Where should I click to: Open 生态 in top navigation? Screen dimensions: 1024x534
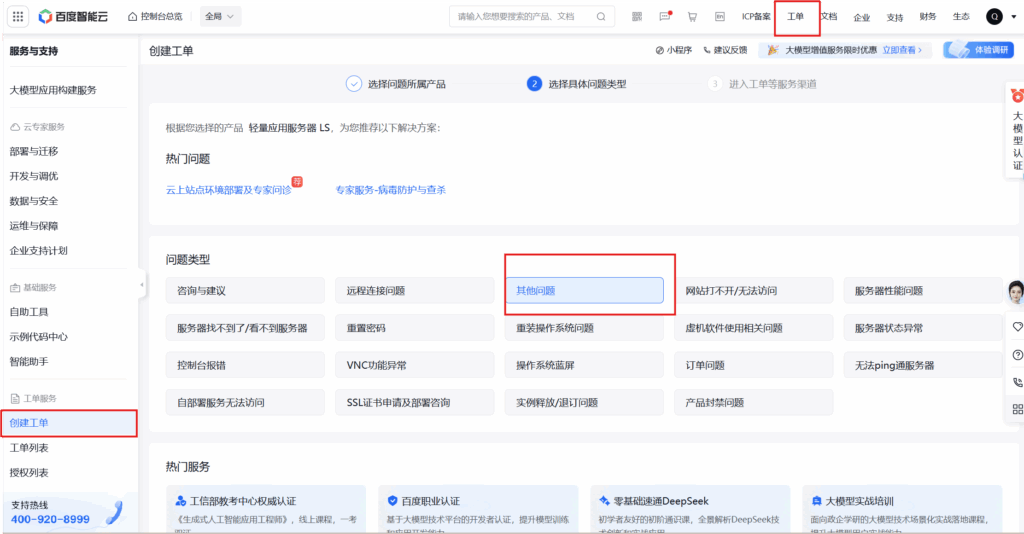[961, 17]
